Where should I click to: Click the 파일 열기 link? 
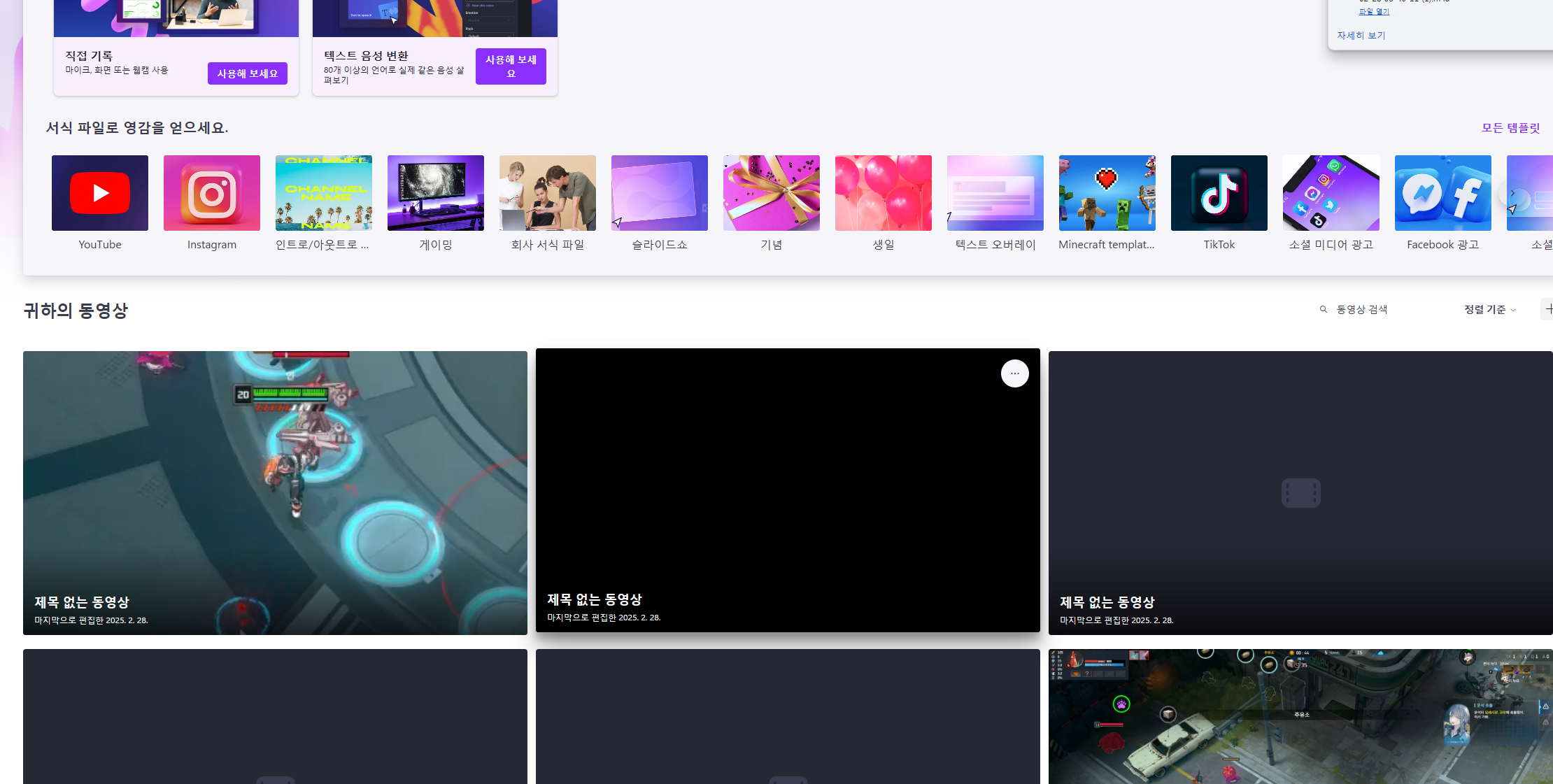pos(1374,11)
